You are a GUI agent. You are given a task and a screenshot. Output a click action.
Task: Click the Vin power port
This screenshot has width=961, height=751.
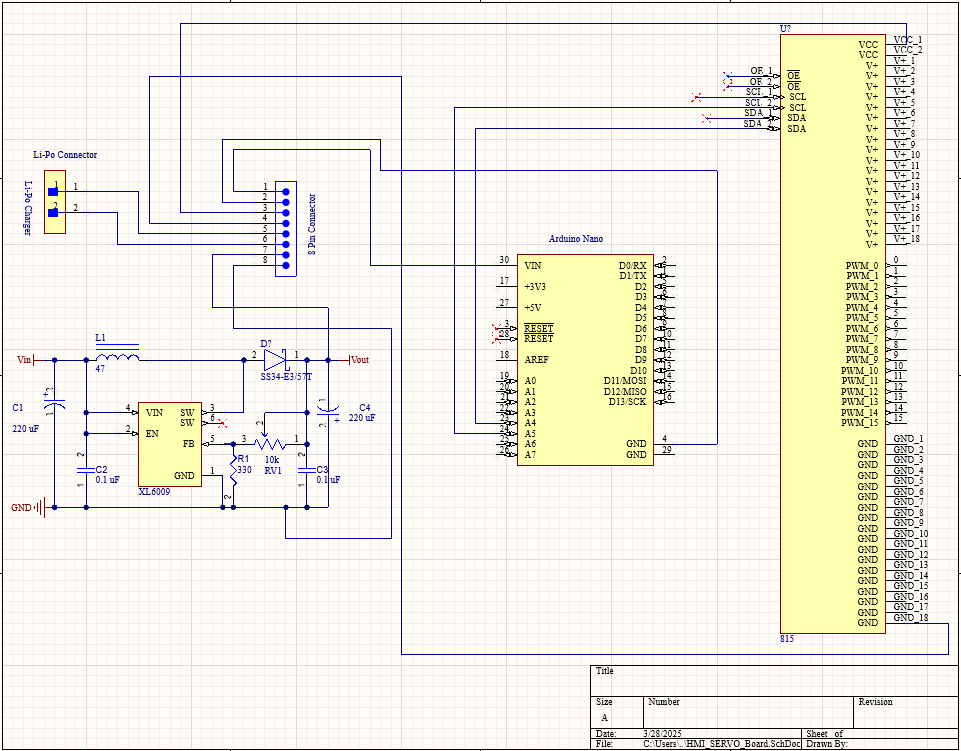coord(26,360)
